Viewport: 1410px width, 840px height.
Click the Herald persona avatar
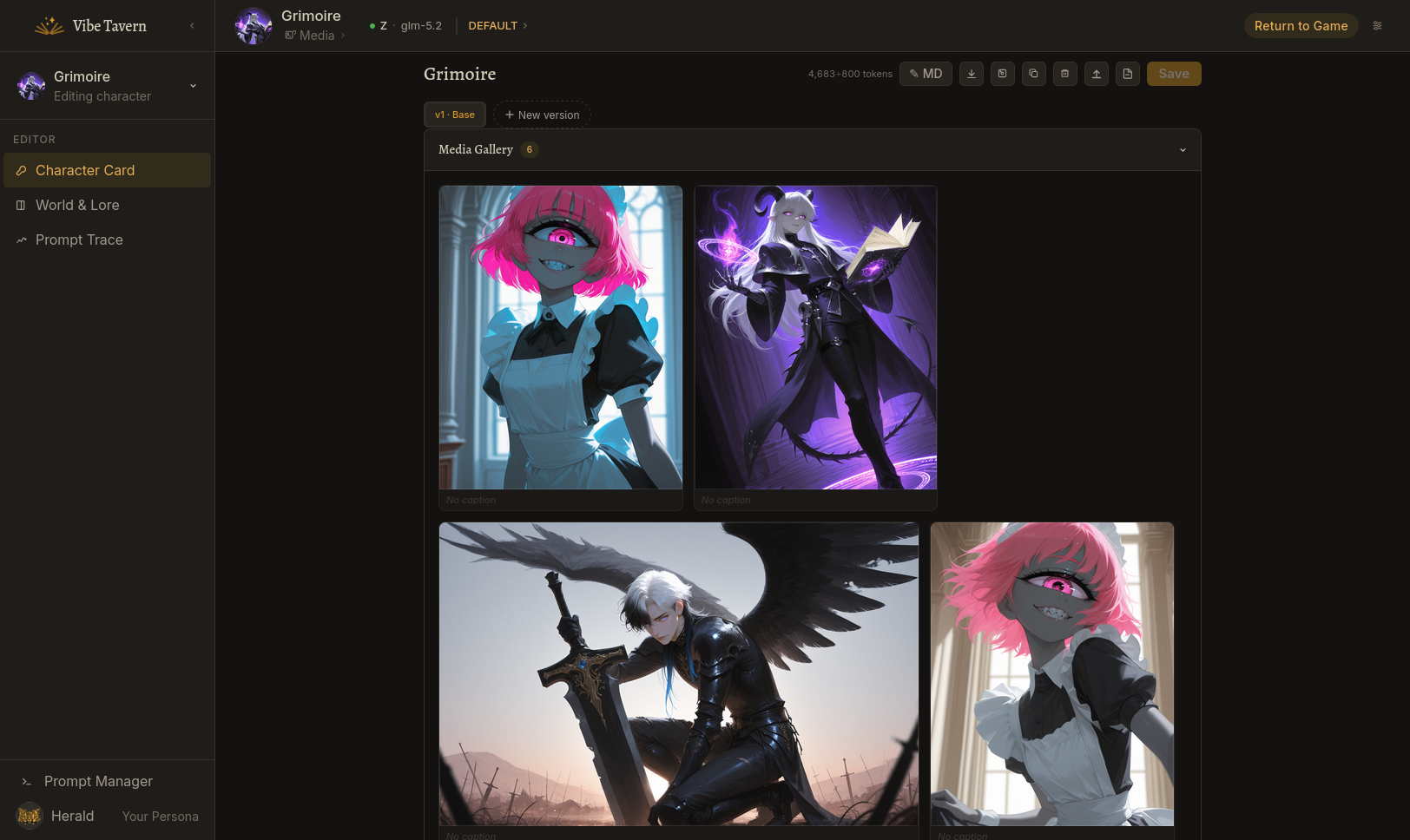(x=30, y=816)
